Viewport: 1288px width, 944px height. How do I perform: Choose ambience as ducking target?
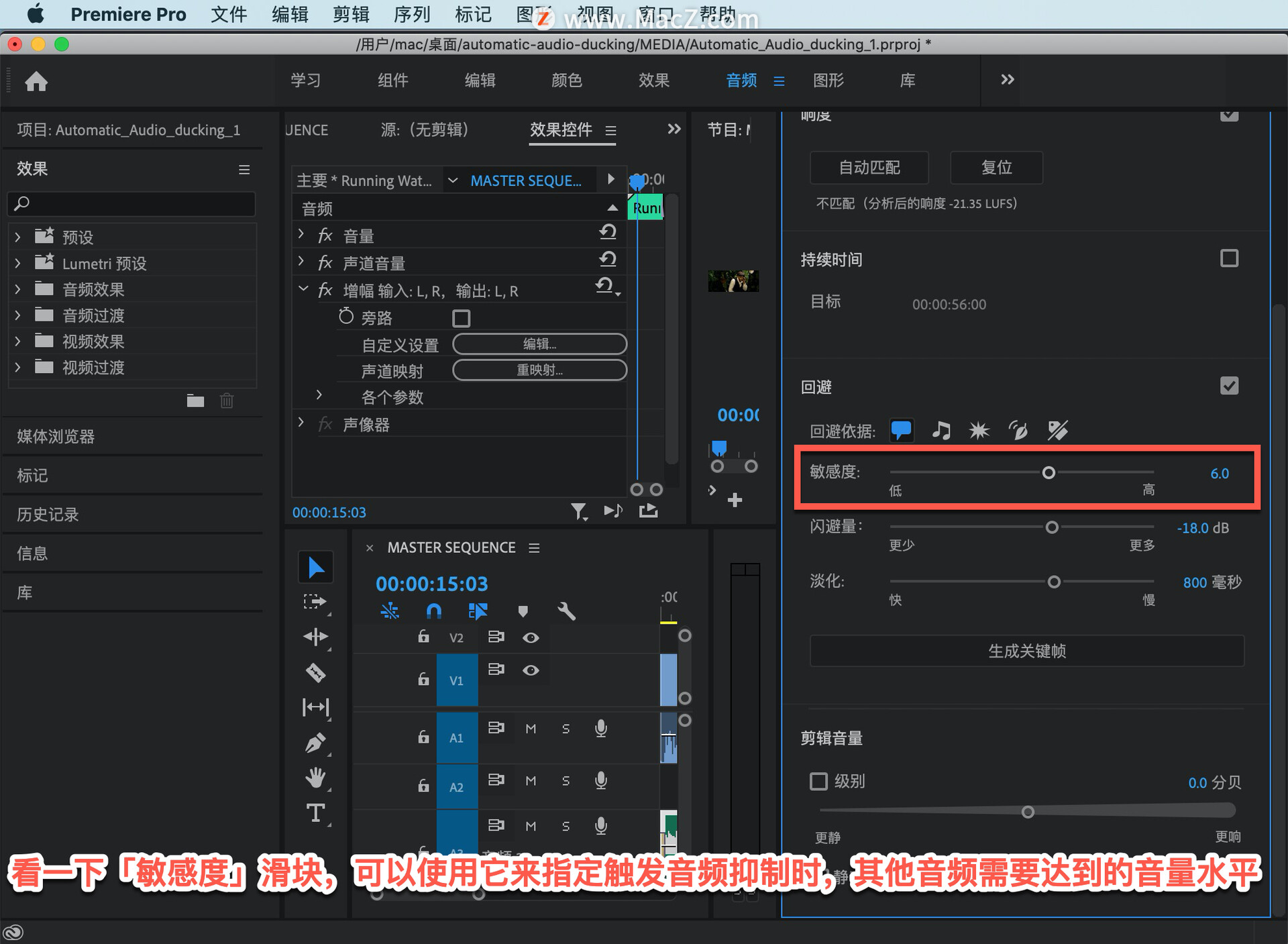(x=1018, y=430)
